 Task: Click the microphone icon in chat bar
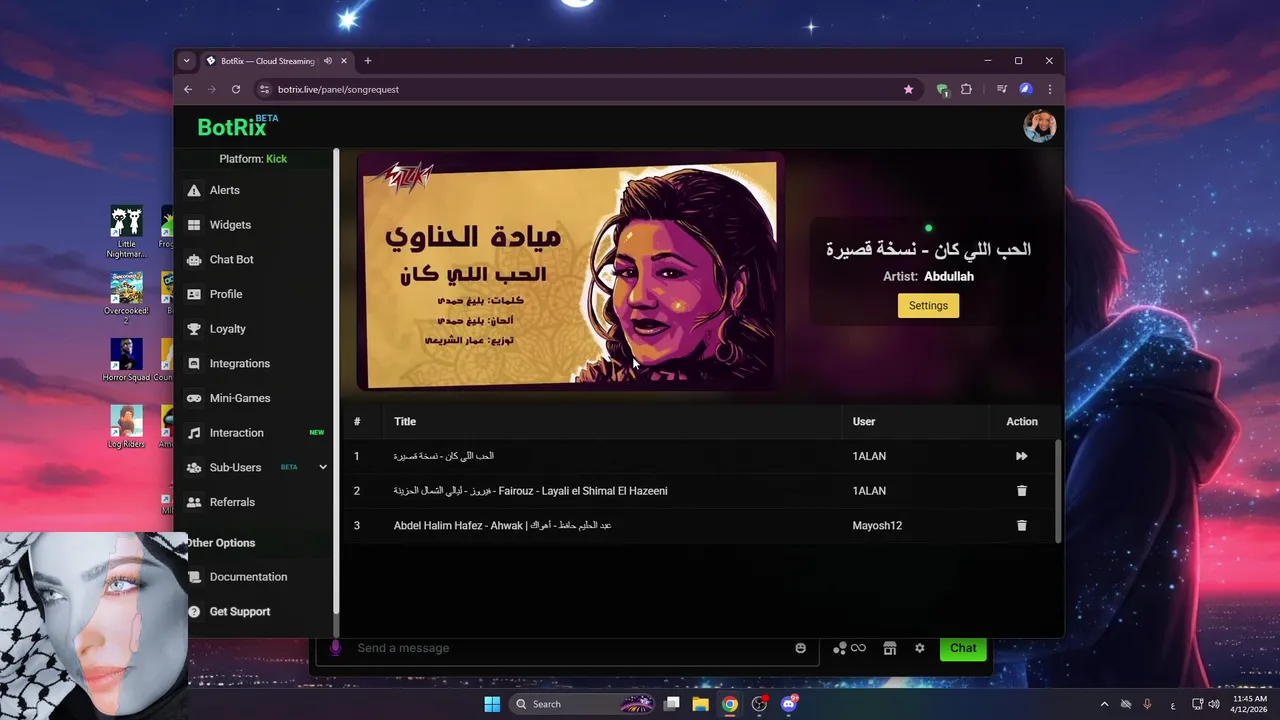(x=335, y=648)
